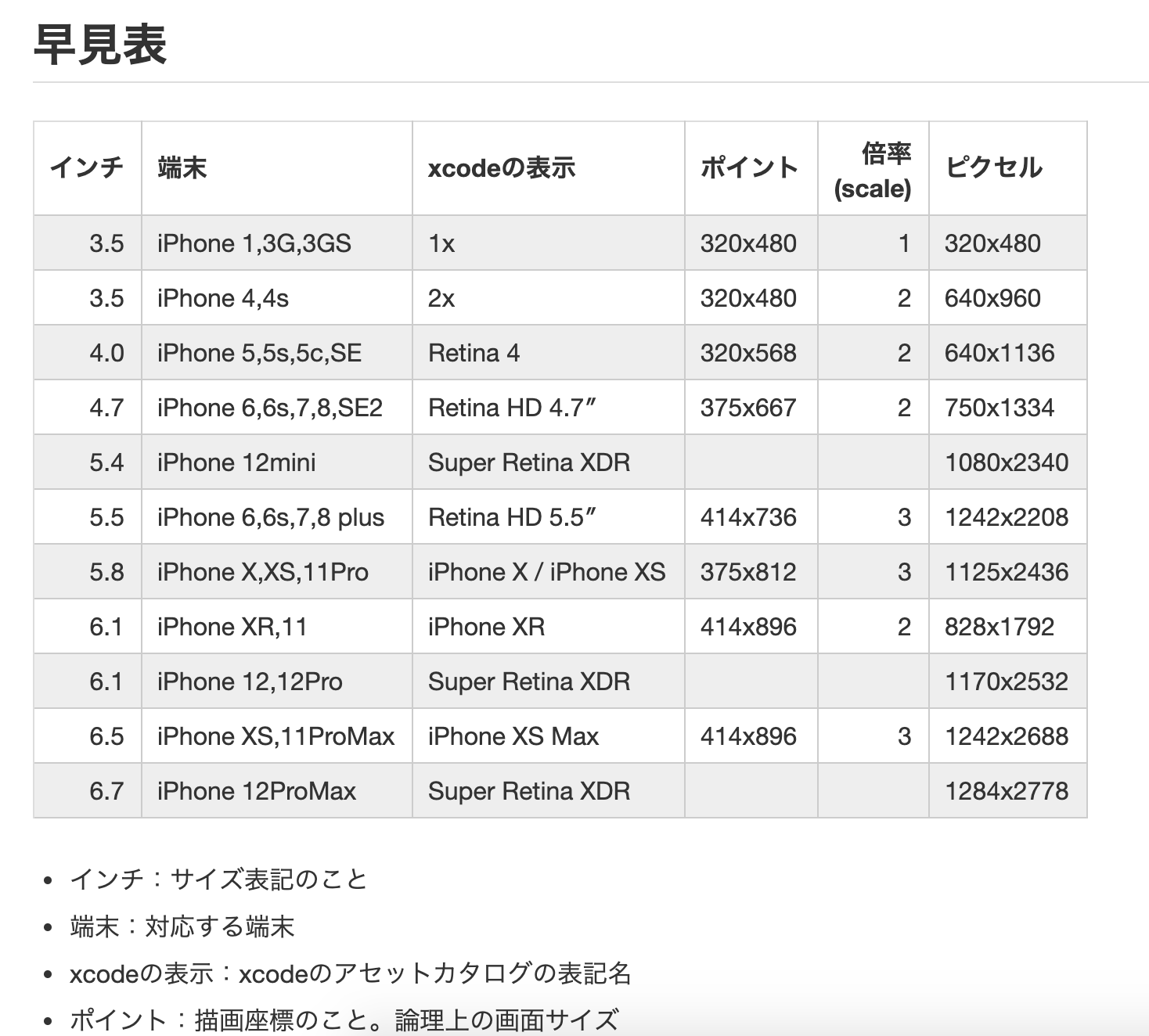The height and width of the screenshot is (1036, 1149).
Task: Click the iPhone X,XS,11Pro cell
Action: pos(277,572)
